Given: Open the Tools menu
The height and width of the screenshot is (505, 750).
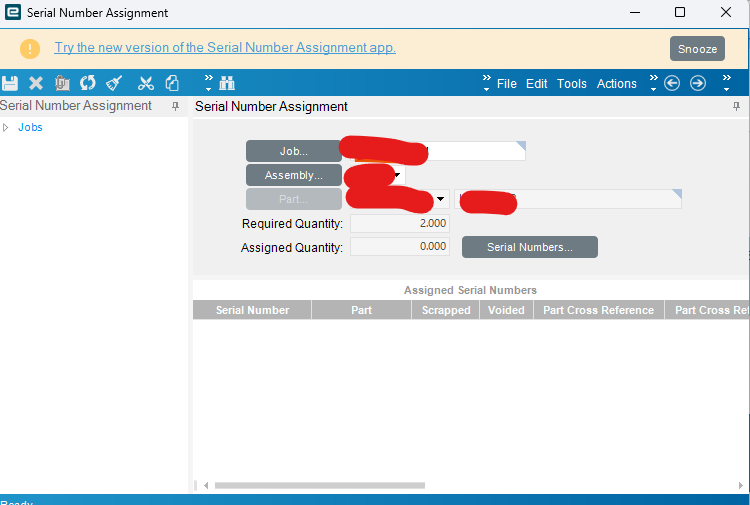Looking at the screenshot, I should (x=572, y=84).
